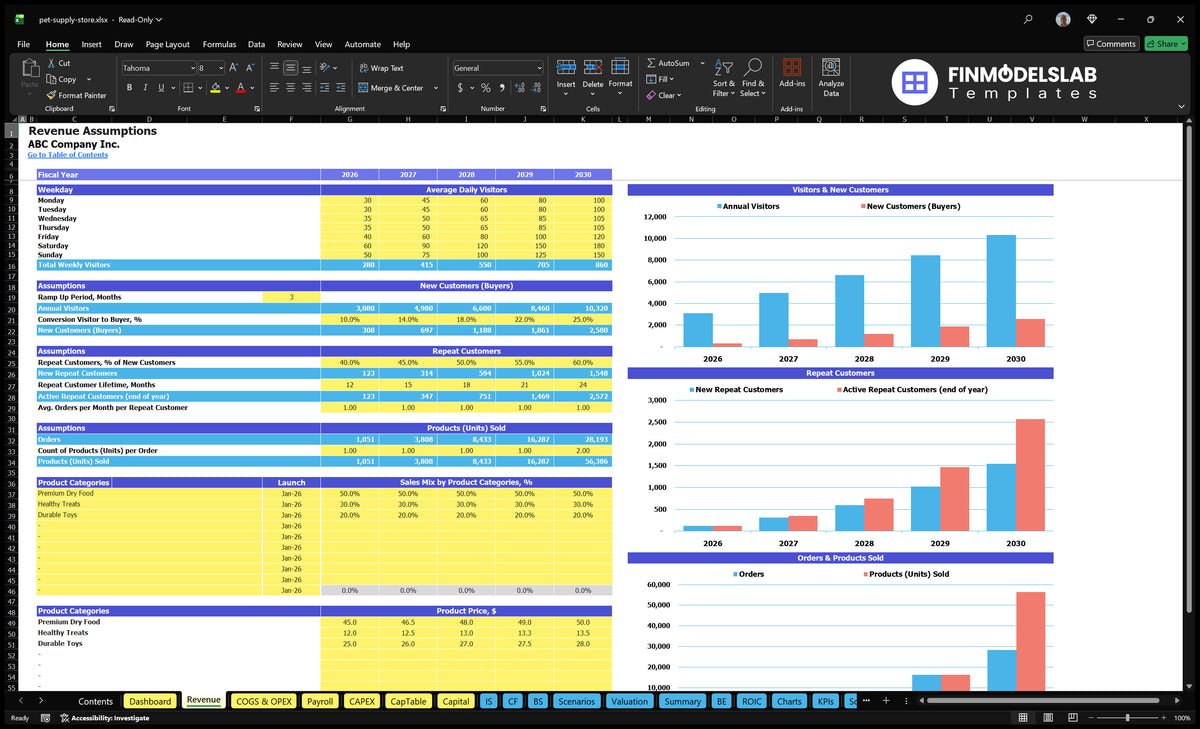The width and height of the screenshot is (1200, 729).
Task: Click the search magnifier in title bar
Action: [1028, 19]
